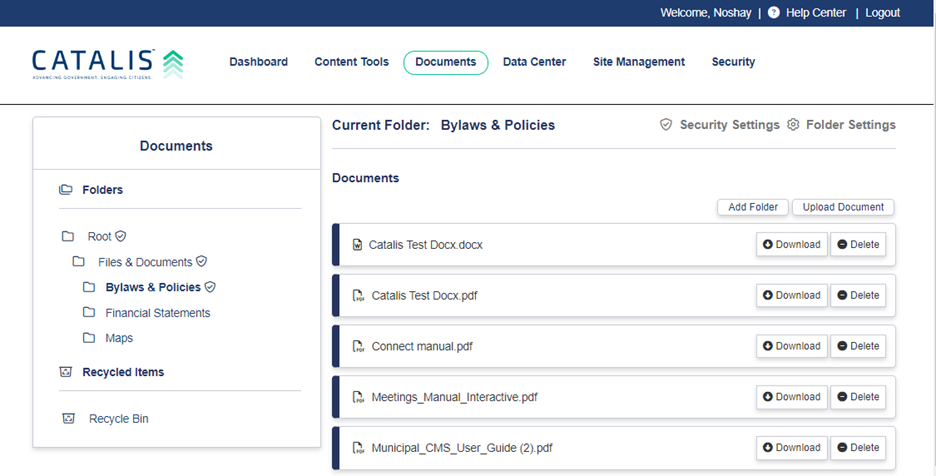Click the Folder Settings gear icon
Image resolution: width=936 pixels, height=476 pixels.
[x=793, y=125]
